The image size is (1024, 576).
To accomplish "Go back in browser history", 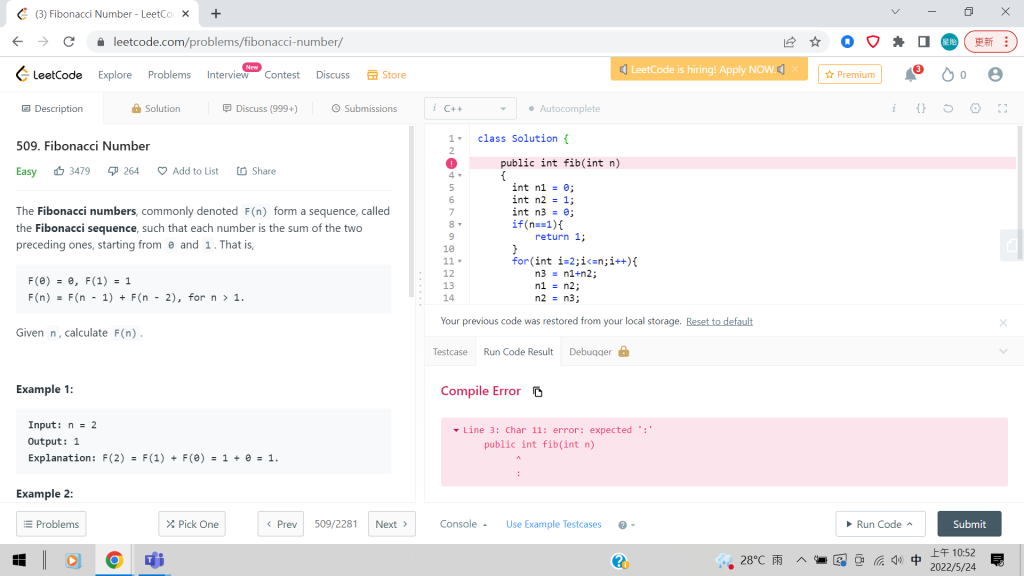I will [x=18, y=42].
